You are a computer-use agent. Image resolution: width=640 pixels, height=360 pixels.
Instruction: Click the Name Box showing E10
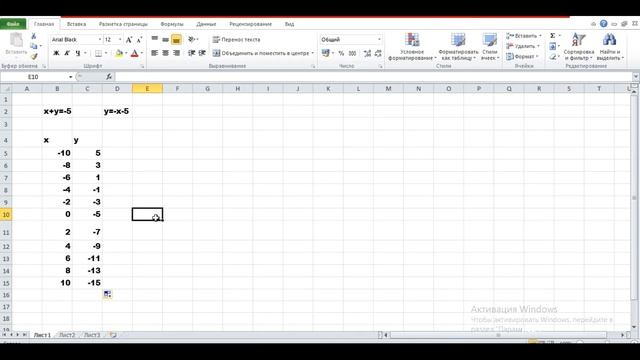pos(33,77)
